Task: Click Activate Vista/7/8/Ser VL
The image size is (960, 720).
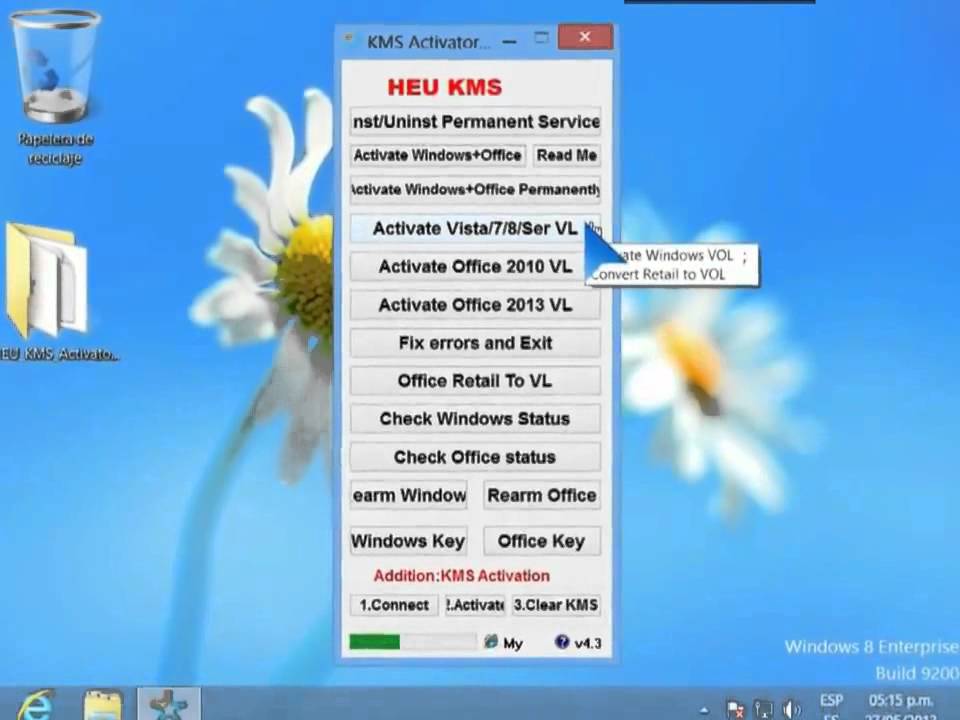Action: point(475,228)
